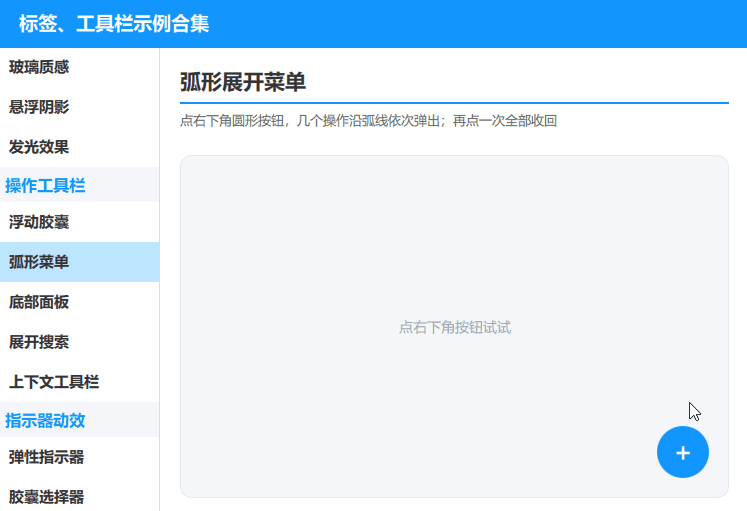Select the highlighted 弧形菜单 item
The width and height of the screenshot is (747, 511).
(x=80, y=262)
